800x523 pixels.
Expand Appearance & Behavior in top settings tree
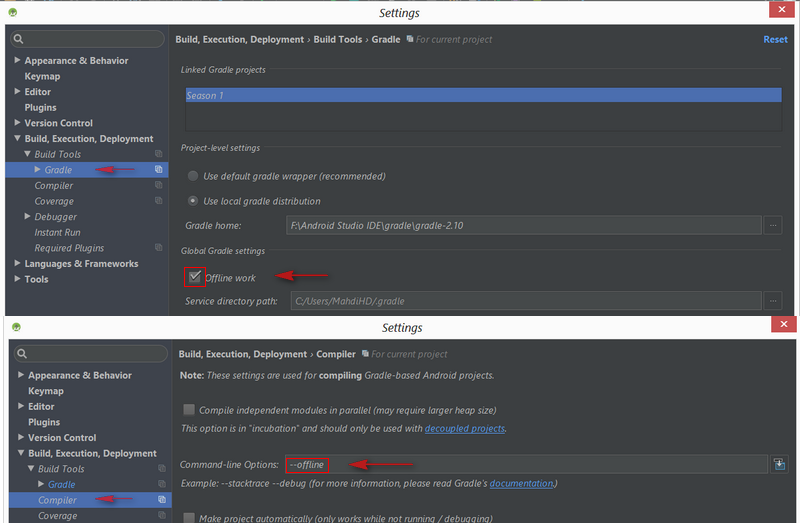[18, 61]
